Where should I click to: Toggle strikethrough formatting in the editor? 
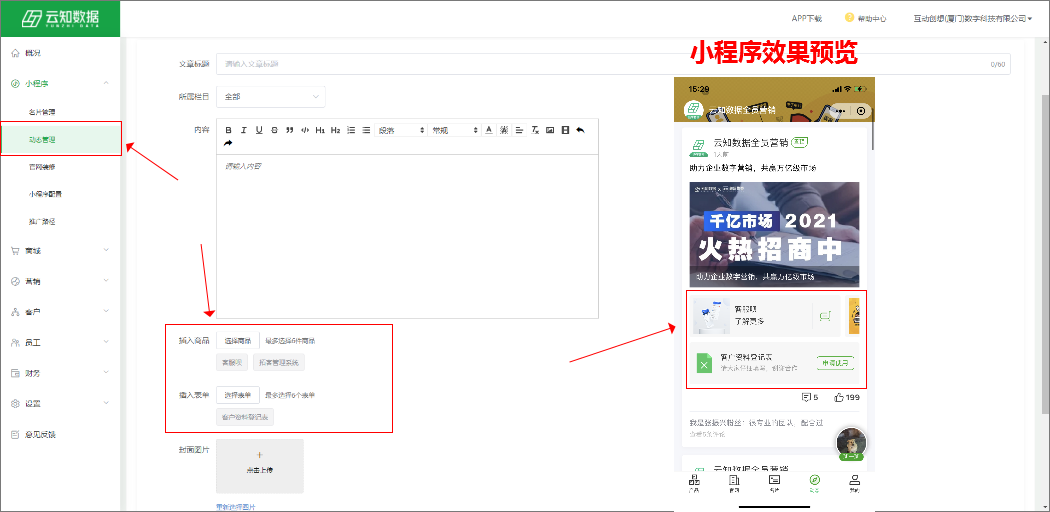tap(275, 130)
